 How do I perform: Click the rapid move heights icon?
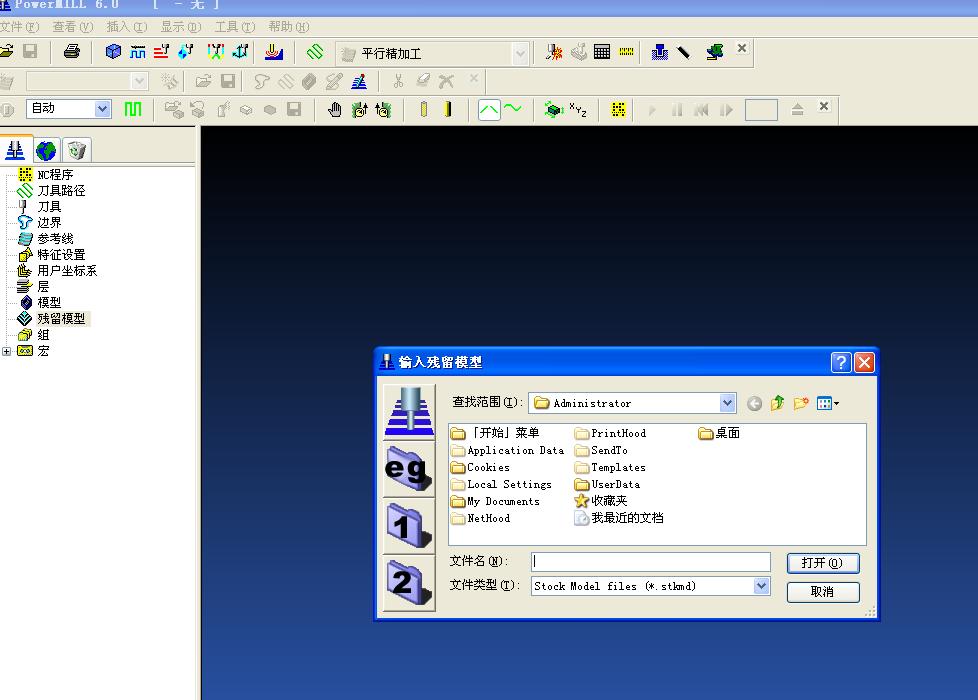138,51
